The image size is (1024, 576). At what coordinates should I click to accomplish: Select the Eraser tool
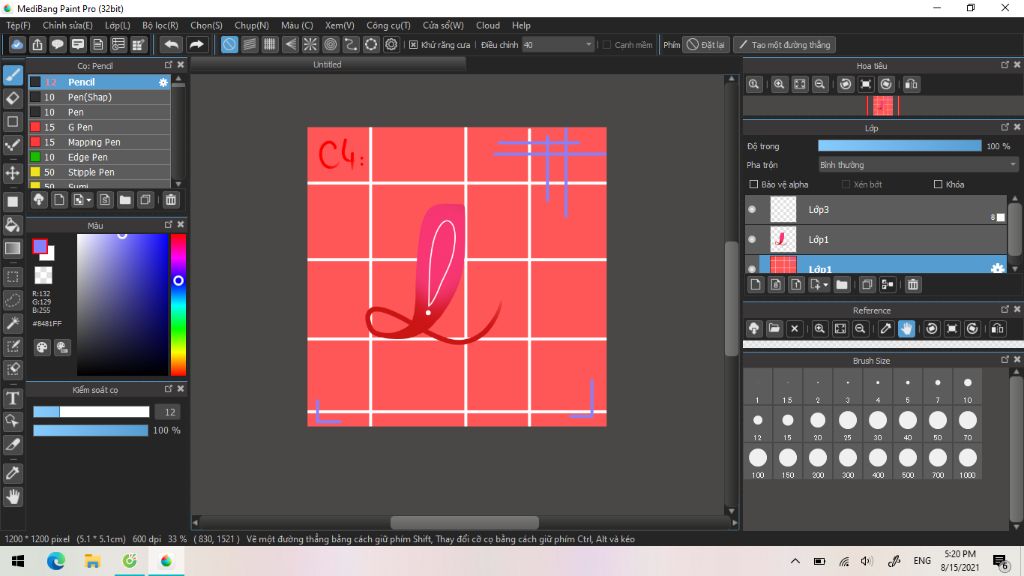tap(12, 98)
